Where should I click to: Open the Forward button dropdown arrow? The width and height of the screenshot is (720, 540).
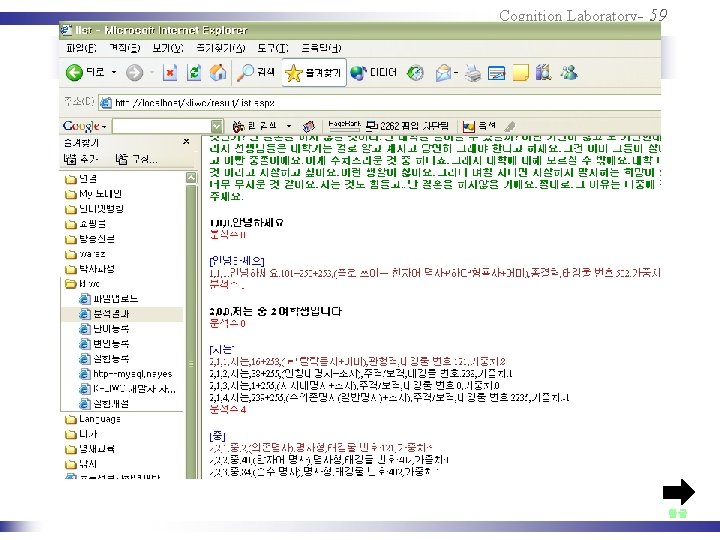tap(152, 72)
